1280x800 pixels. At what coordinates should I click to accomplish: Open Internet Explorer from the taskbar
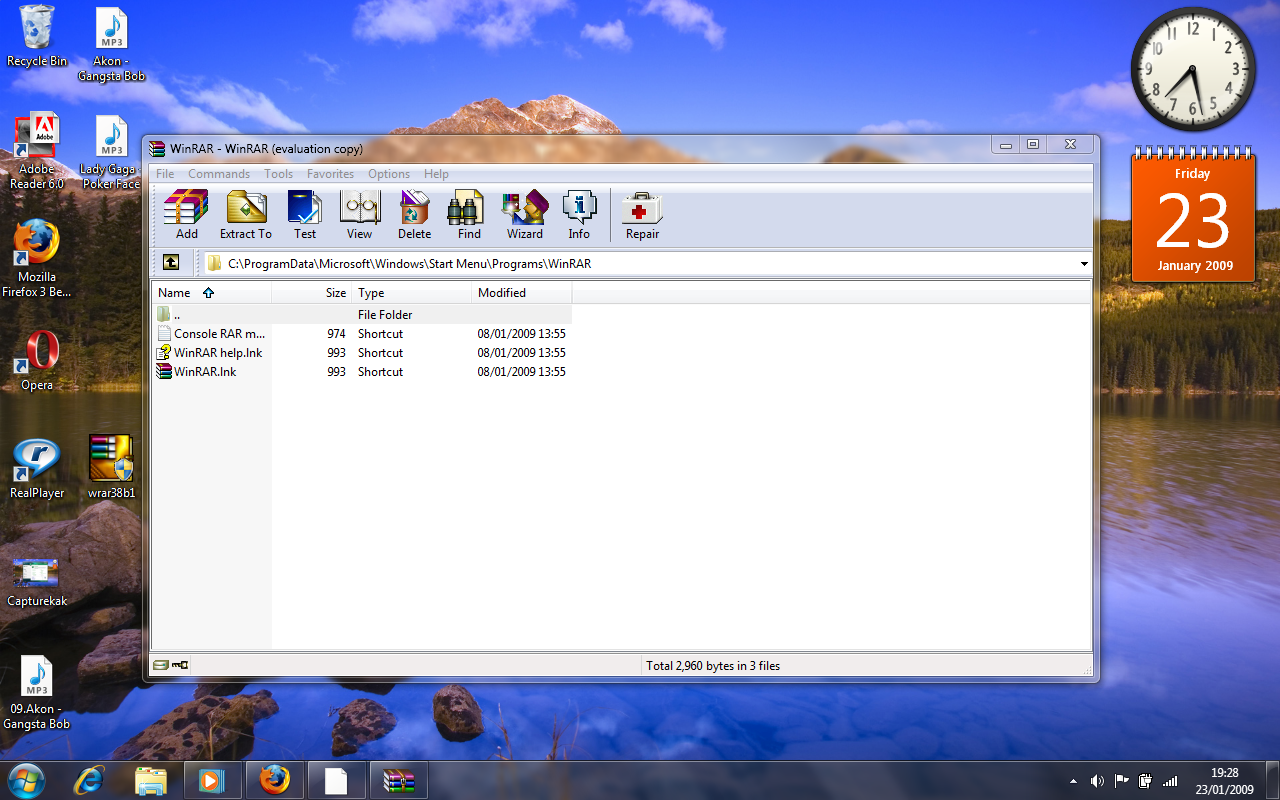point(89,780)
